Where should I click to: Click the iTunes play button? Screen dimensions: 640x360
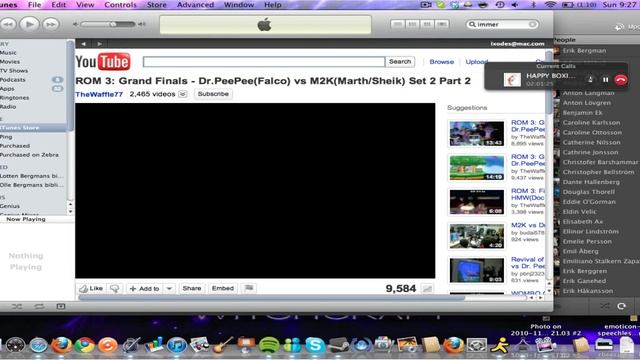point(29,24)
